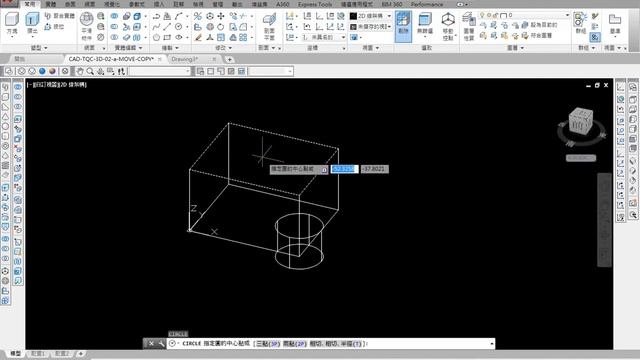Viewport: 640px width, 360px height.
Task: Switch to the Drawing3* file tab
Action: (x=184, y=59)
